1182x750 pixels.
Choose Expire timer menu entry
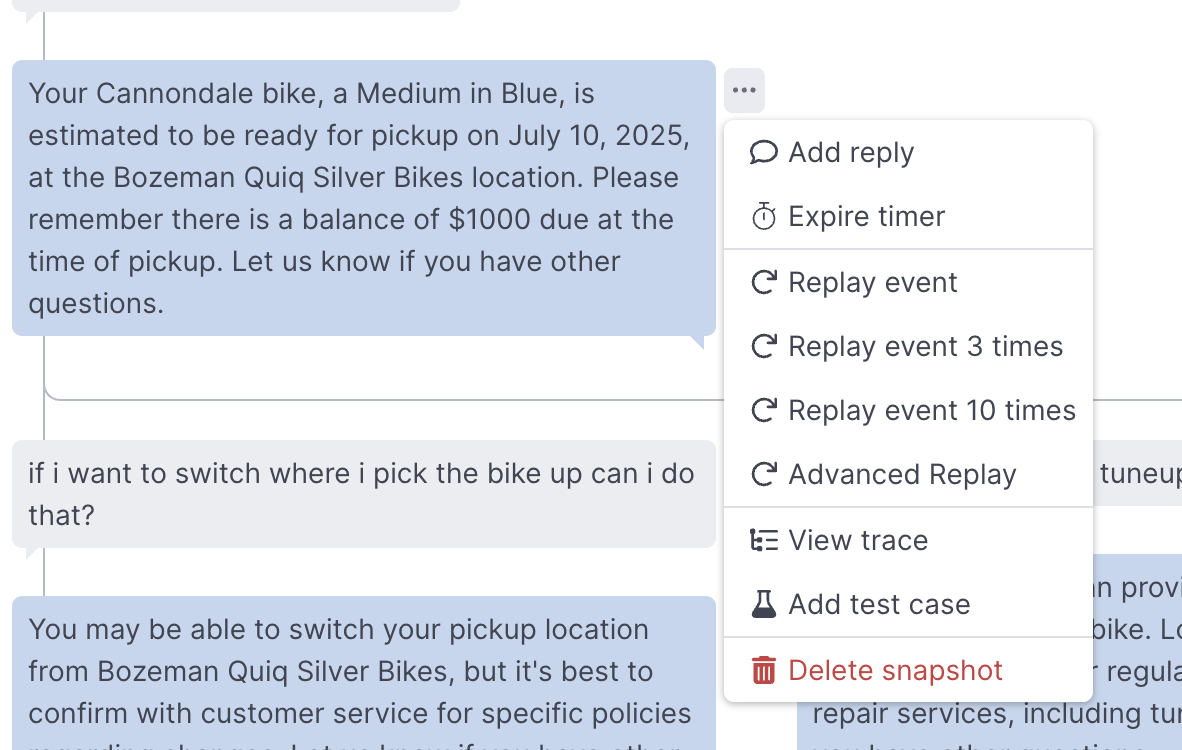pyautogui.click(x=908, y=216)
